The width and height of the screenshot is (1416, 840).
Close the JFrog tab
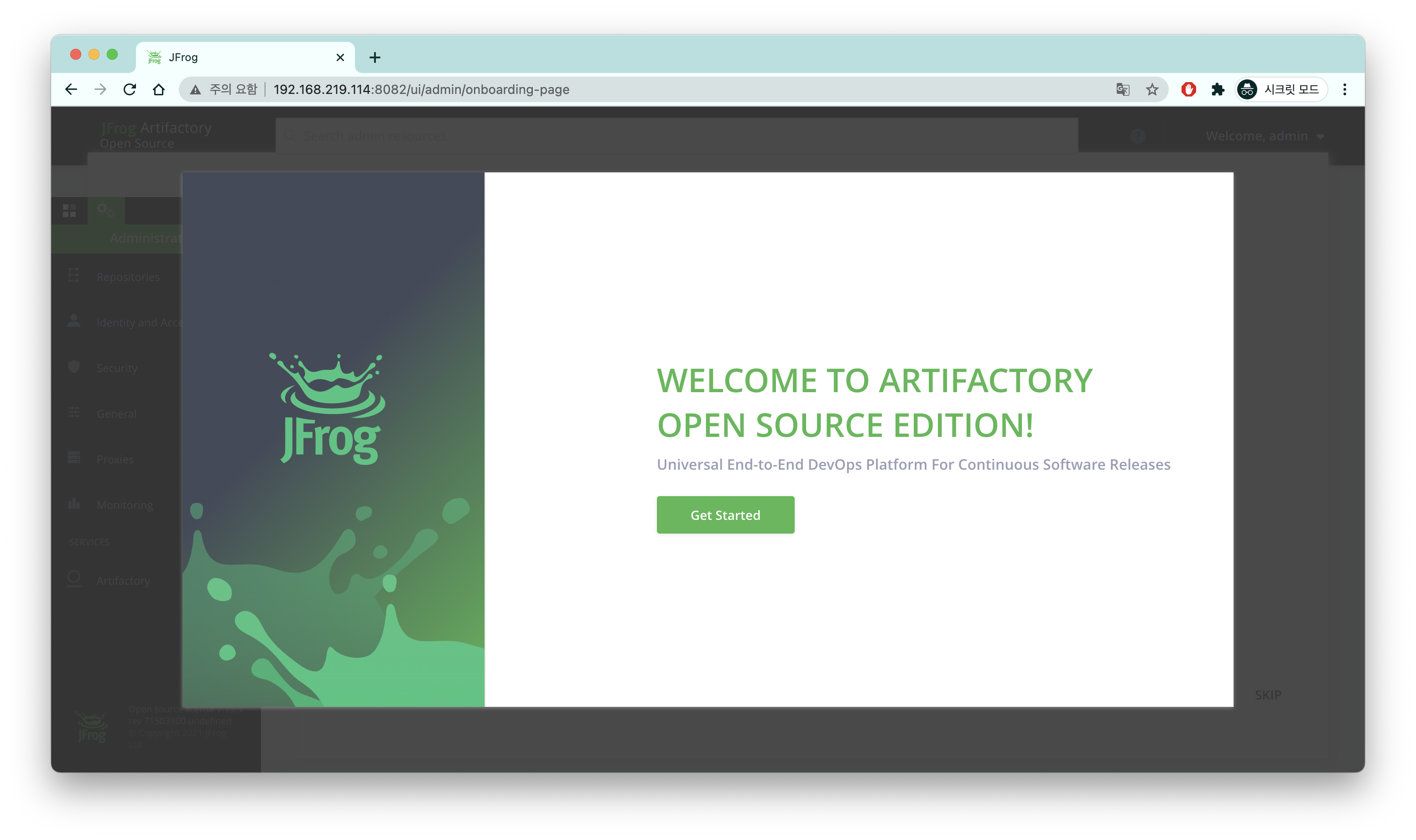tap(340, 57)
